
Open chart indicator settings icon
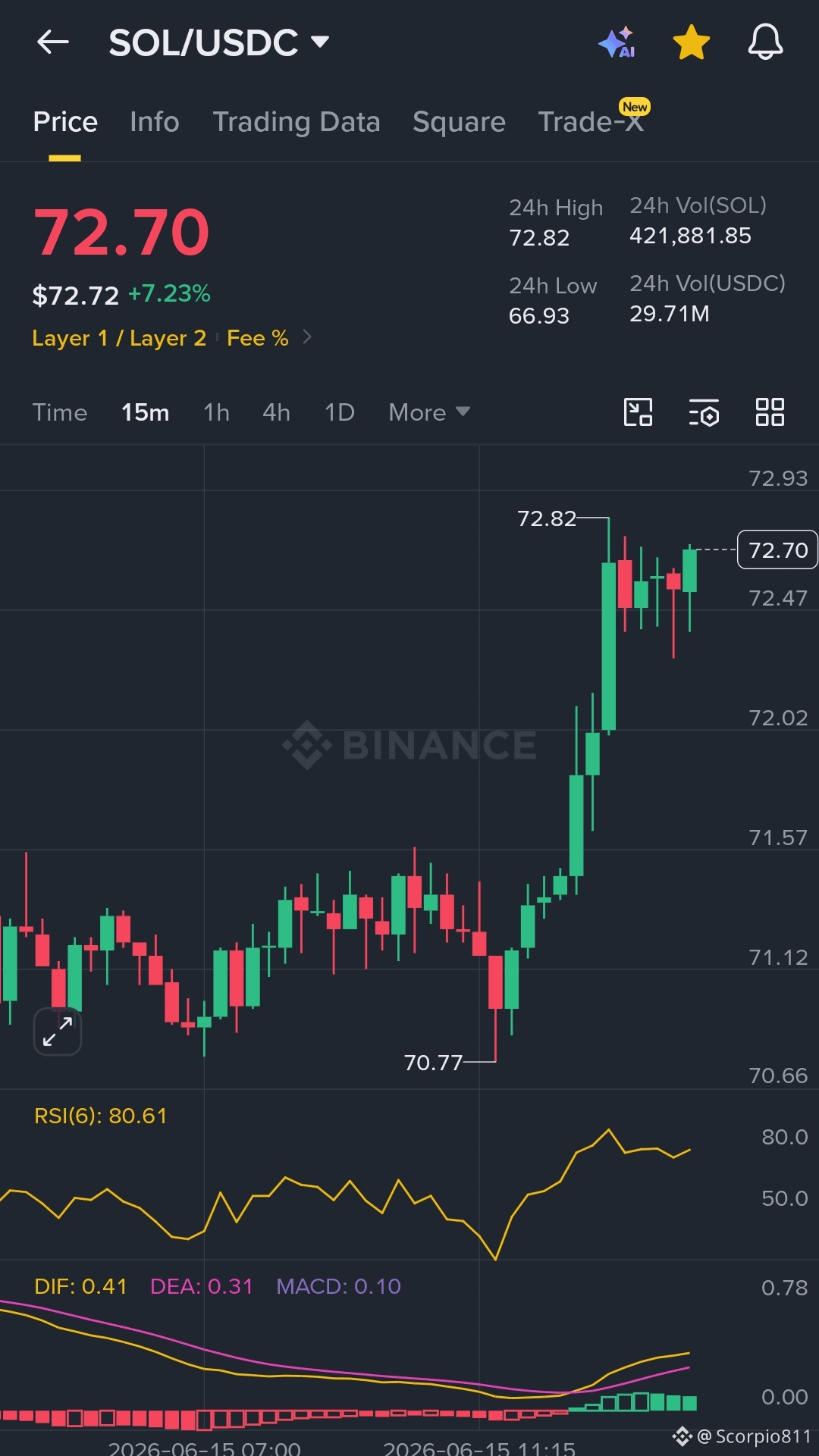pyautogui.click(x=704, y=412)
